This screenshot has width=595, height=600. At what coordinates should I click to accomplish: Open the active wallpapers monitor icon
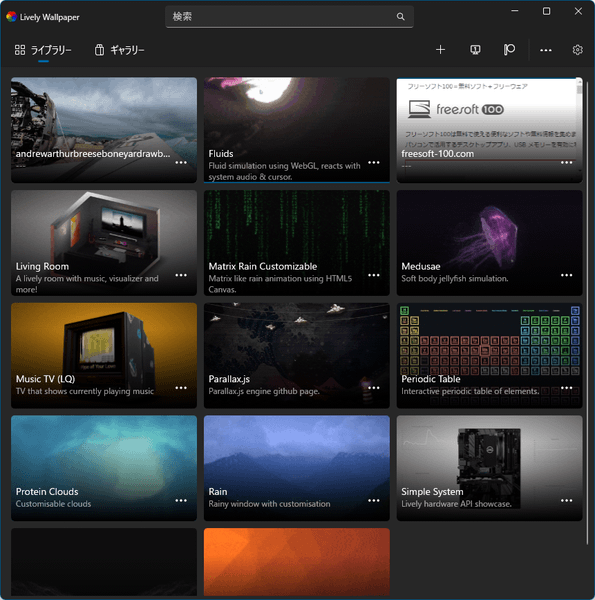(475, 50)
